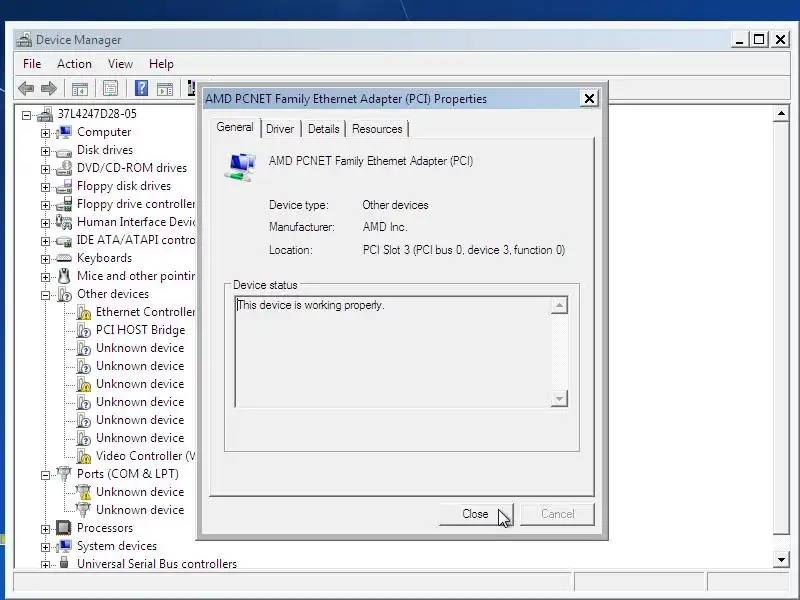
Task: Click the 'AMD Inc.' manufacturer value
Action: tap(385, 227)
